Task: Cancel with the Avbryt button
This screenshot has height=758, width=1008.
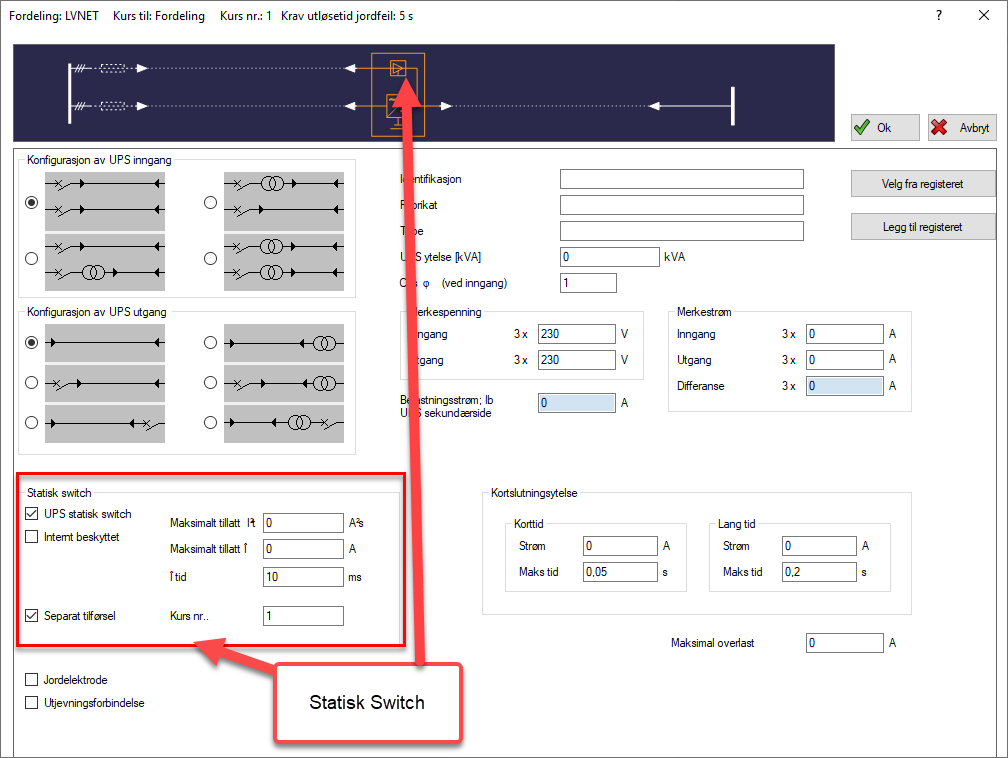Action: 962,128
